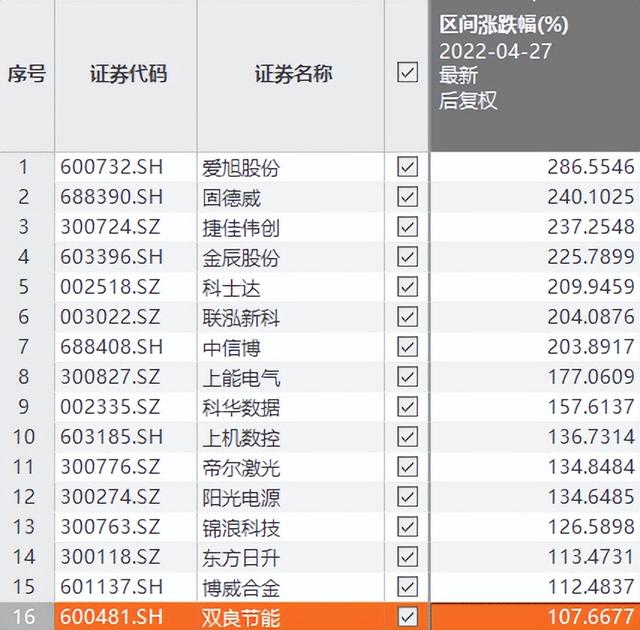
Task: Uncheck the checkbox for 中信博
Action: tap(407, 347)
